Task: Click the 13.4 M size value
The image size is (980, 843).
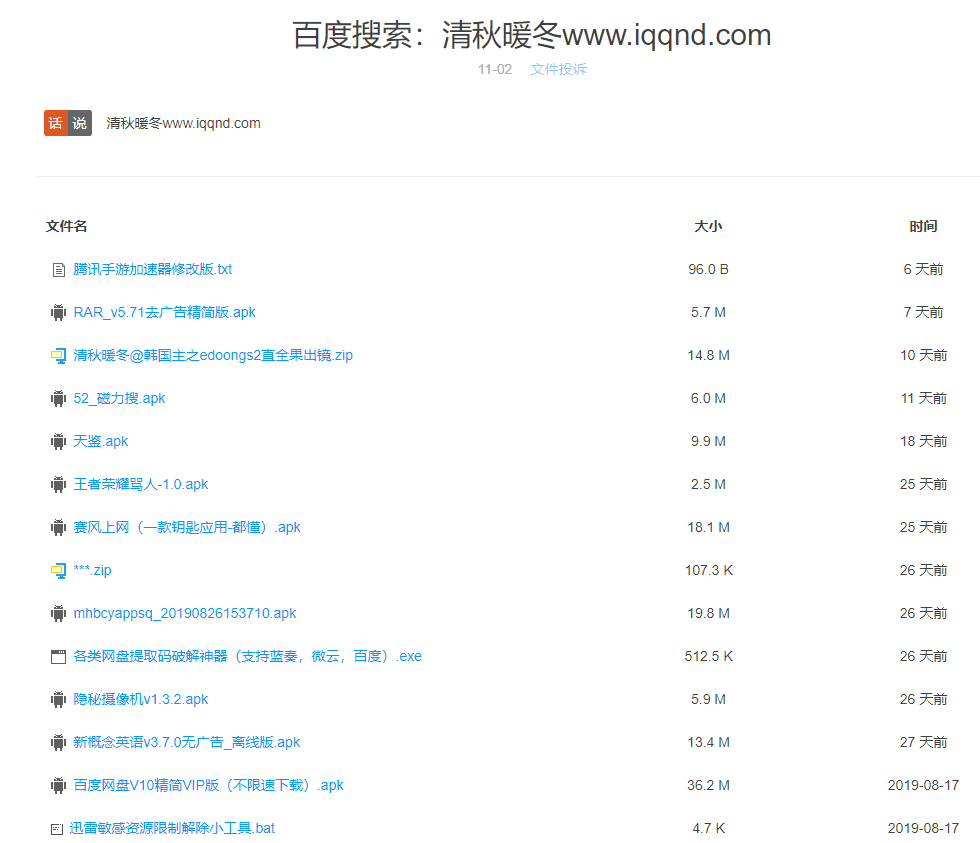Action: (708, 743)
